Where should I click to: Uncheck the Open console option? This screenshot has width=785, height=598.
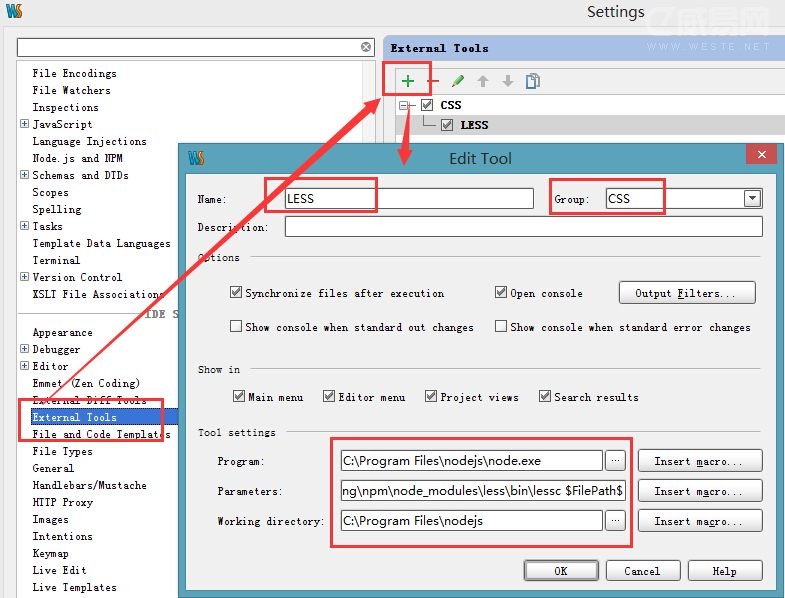tap(501, 292)
